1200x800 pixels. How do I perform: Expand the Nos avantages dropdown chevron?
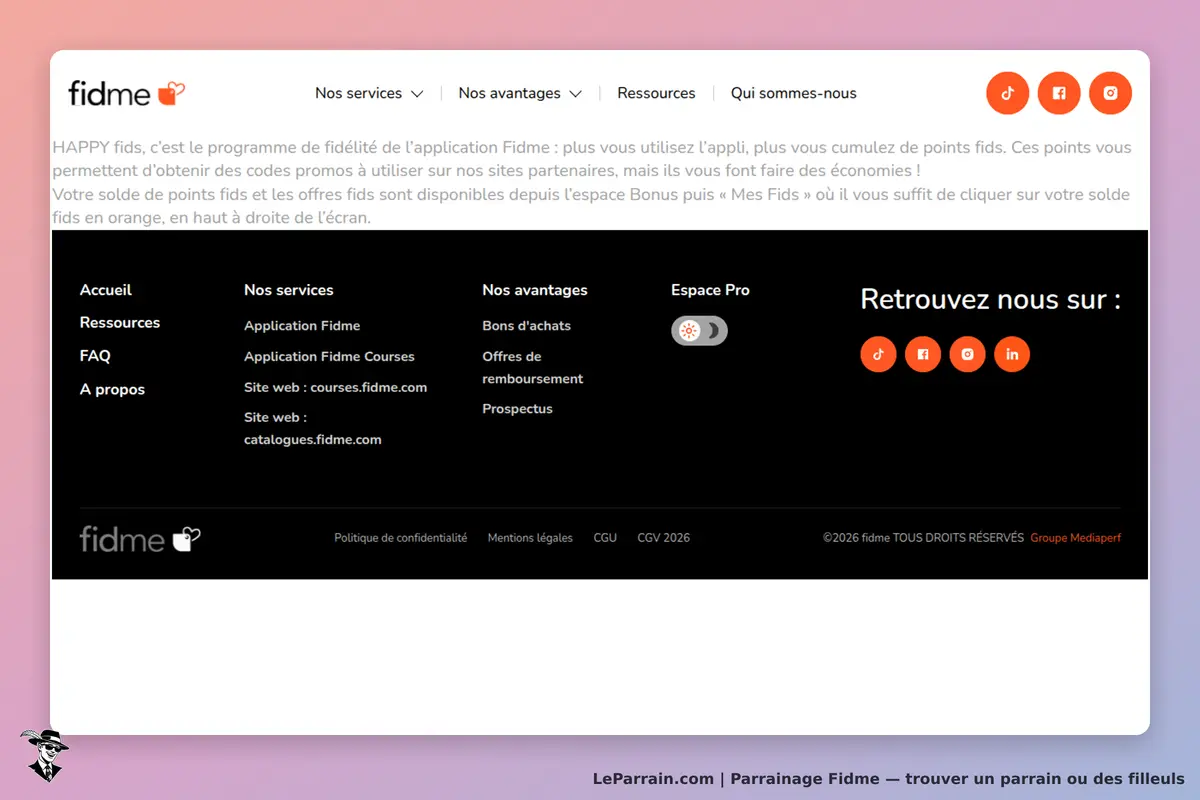point(575,94)
